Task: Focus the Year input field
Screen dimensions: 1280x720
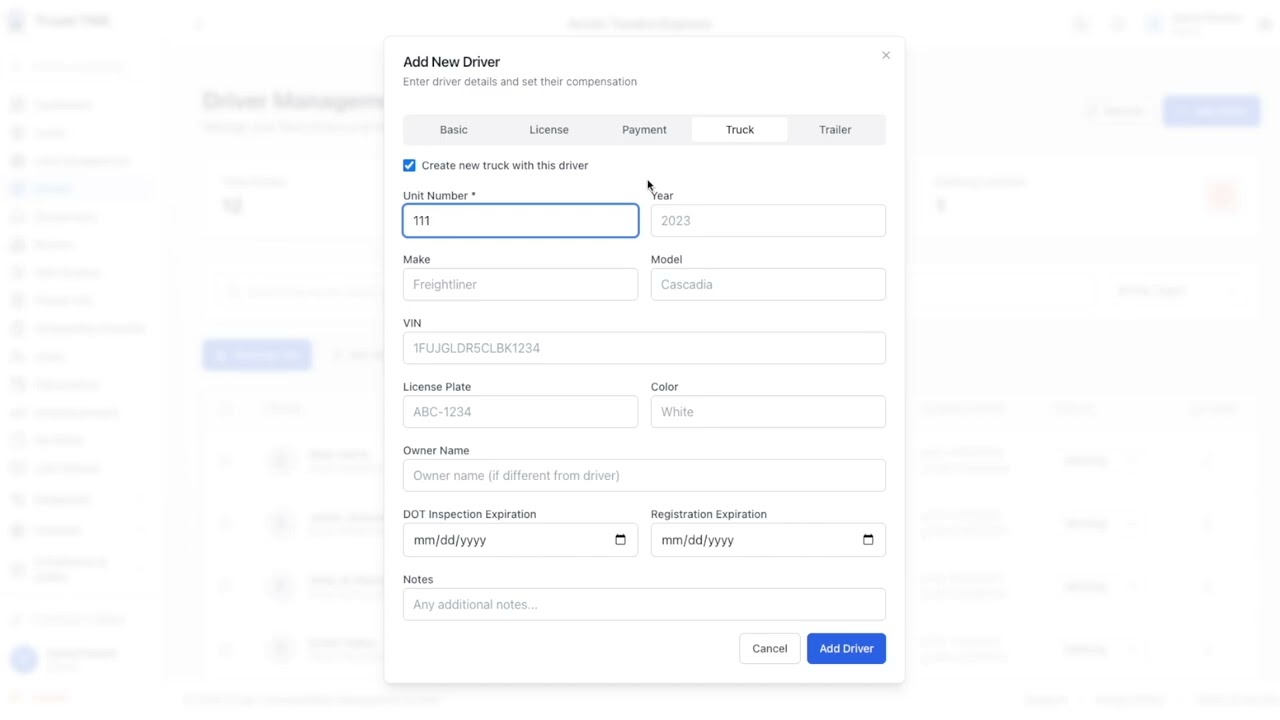Action: [x=768, y=221]
